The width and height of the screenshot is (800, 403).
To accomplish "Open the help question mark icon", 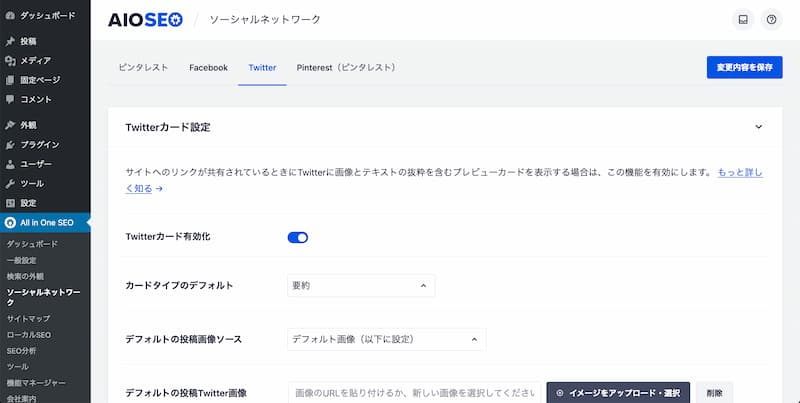I will pos(771,20).
